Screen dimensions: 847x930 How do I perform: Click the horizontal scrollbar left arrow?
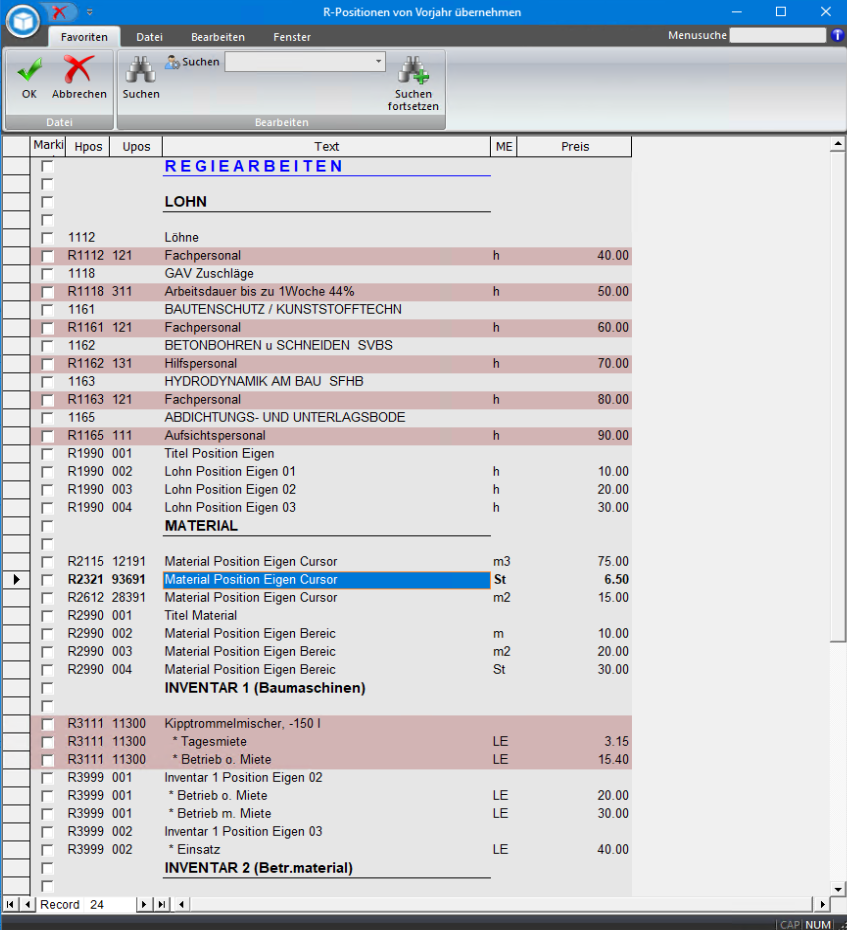pyautogui.click(x=181, y=904)
